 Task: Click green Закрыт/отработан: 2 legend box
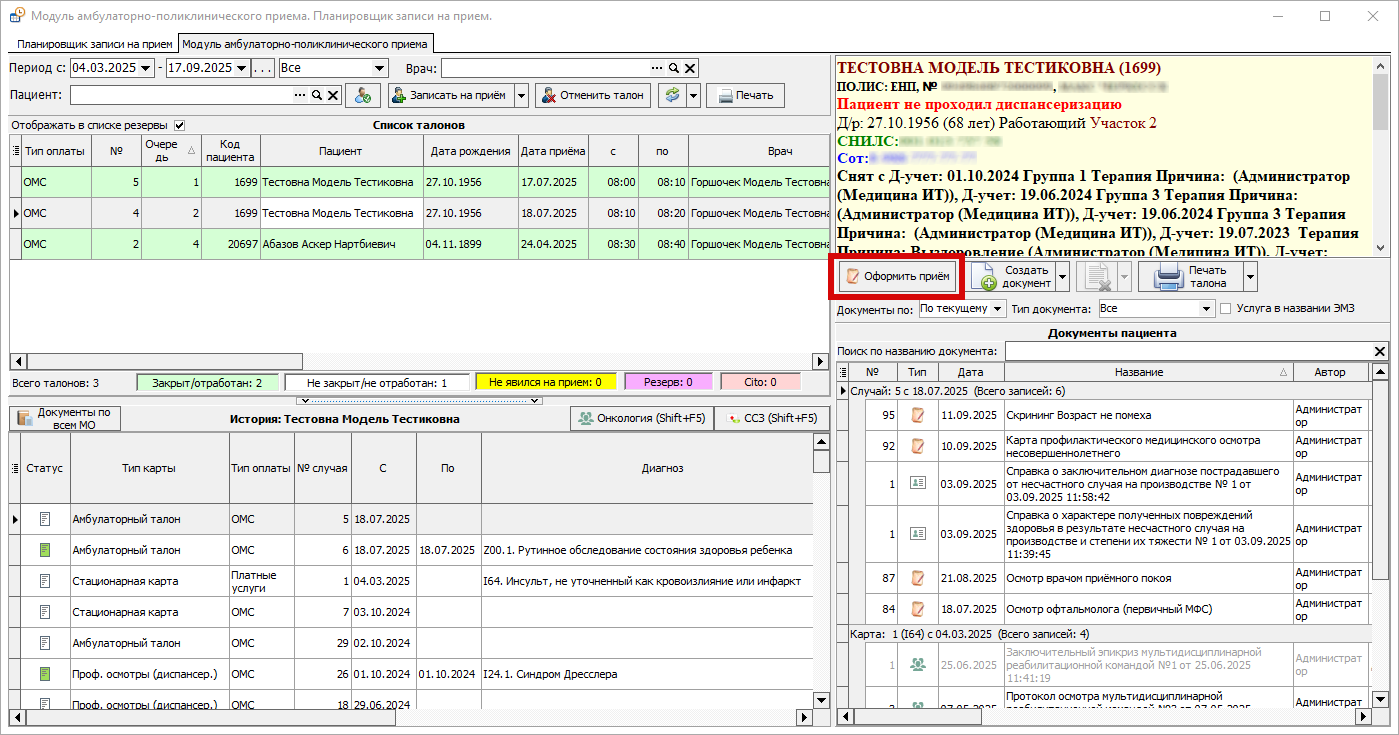(207, 382)
